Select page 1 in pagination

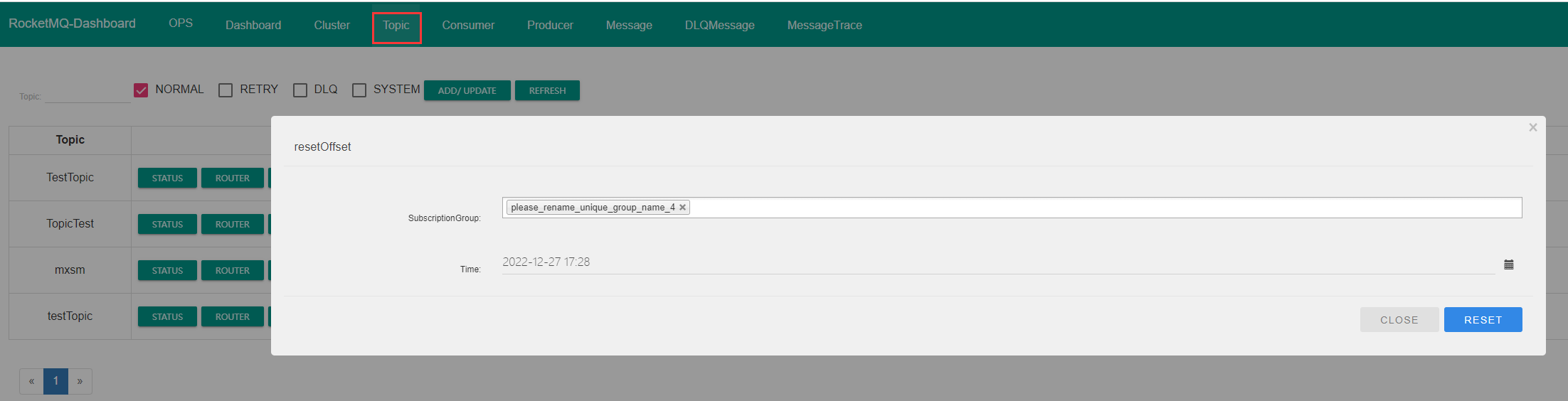point(55,381)
